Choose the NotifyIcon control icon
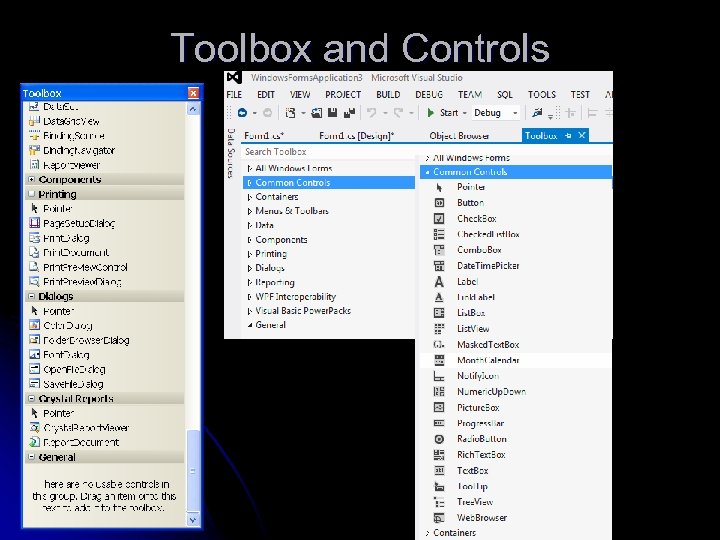The width and height of the screenshot is (720, 540). [439, 376]
